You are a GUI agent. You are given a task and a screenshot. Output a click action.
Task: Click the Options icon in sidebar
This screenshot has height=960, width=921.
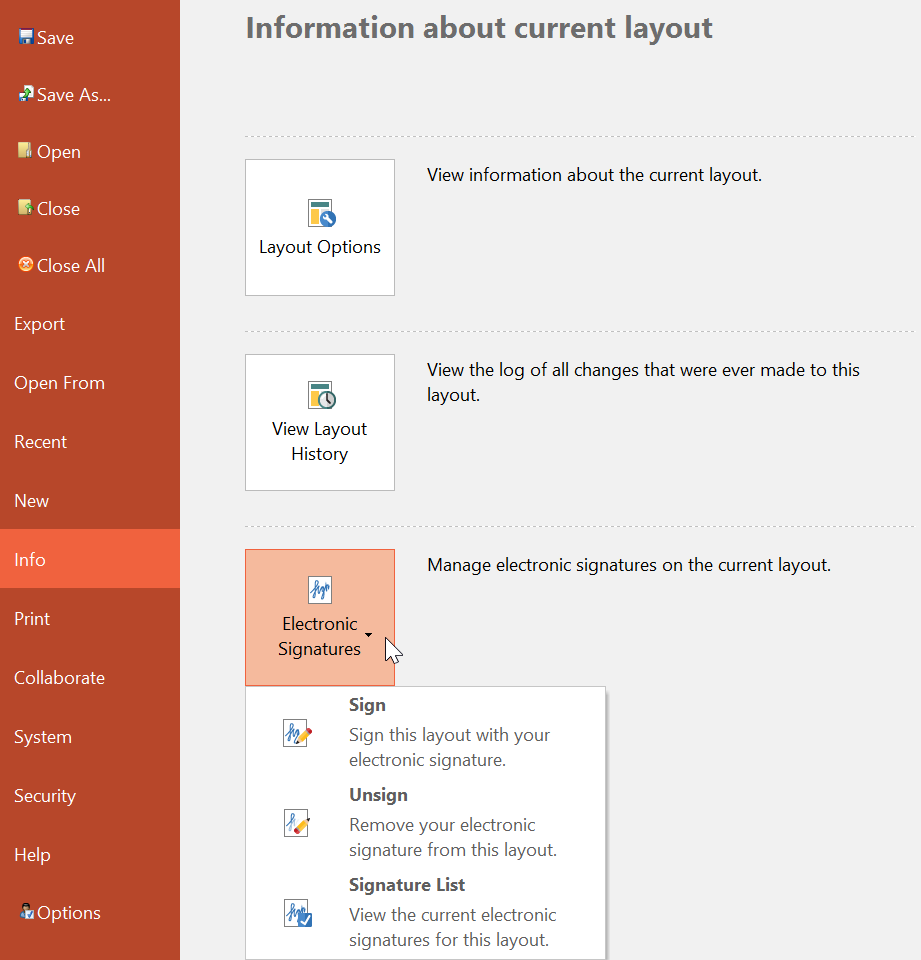click(x=26, y=912)
